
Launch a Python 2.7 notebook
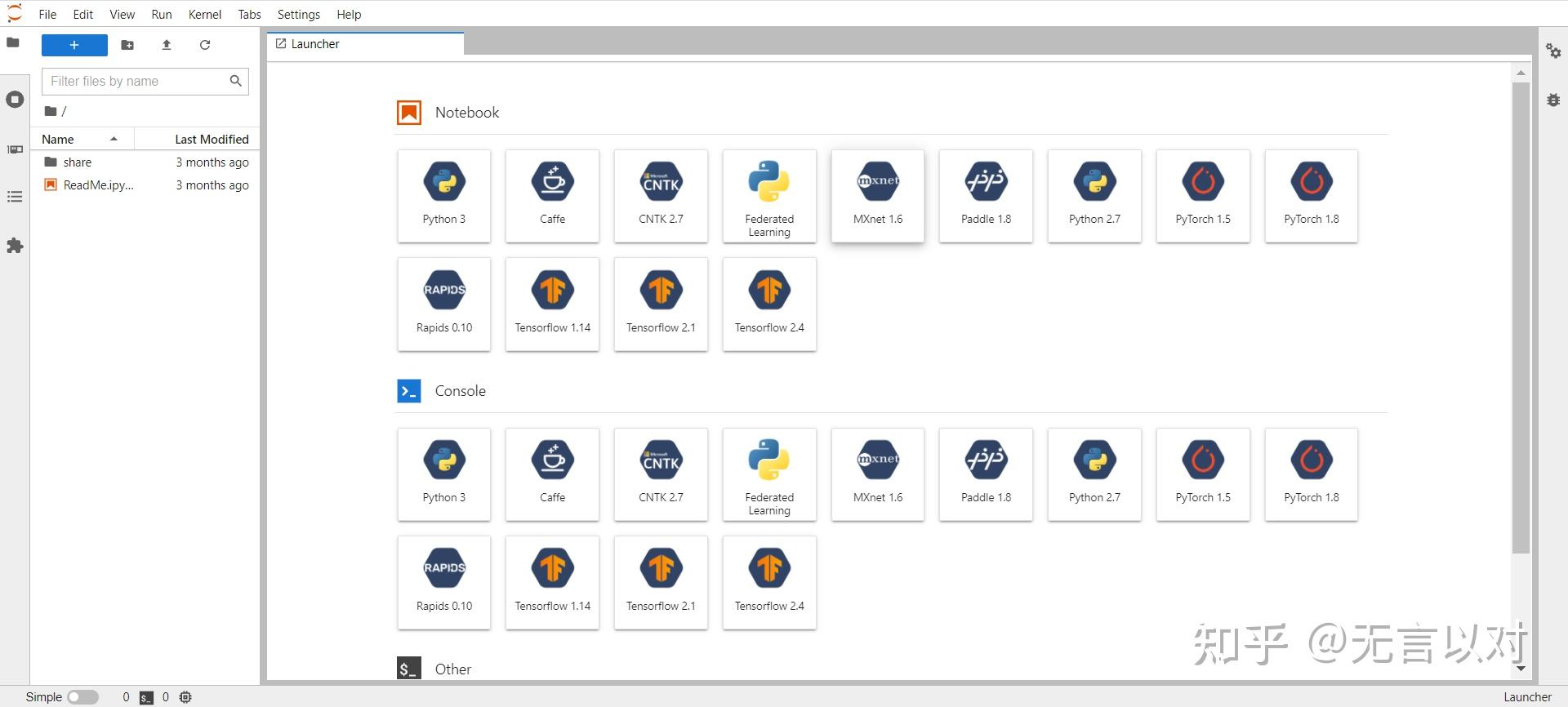[x=1094, y=196]
